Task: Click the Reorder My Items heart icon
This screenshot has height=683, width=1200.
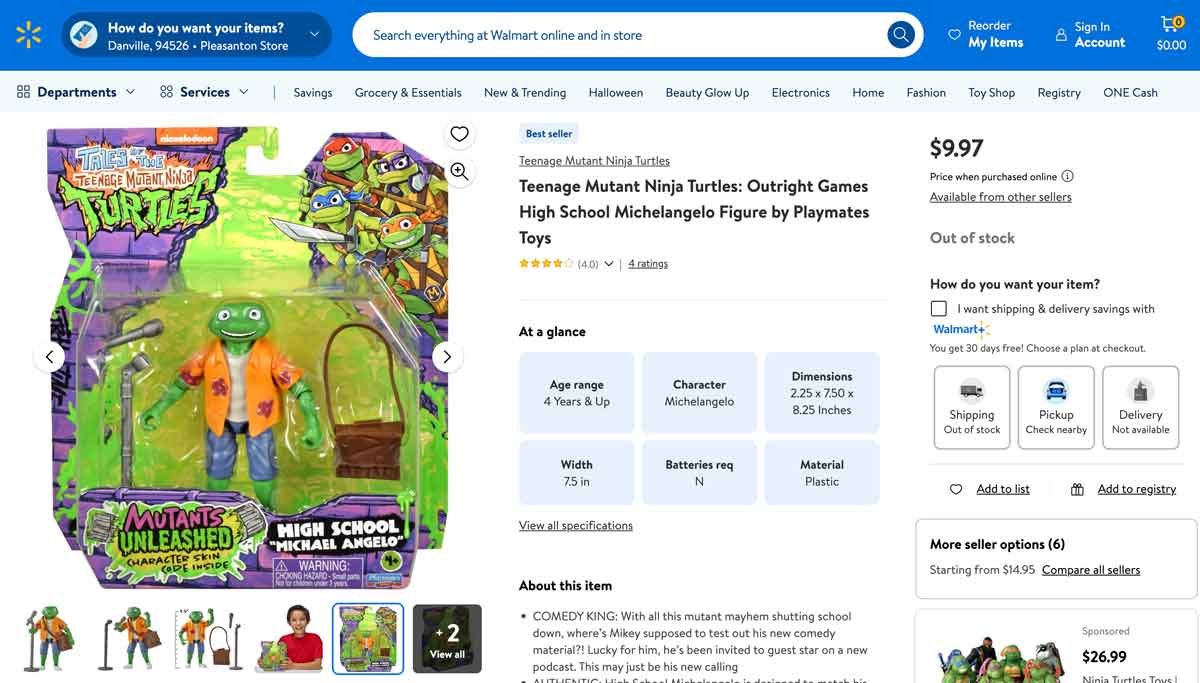Action: coord(953,33)
